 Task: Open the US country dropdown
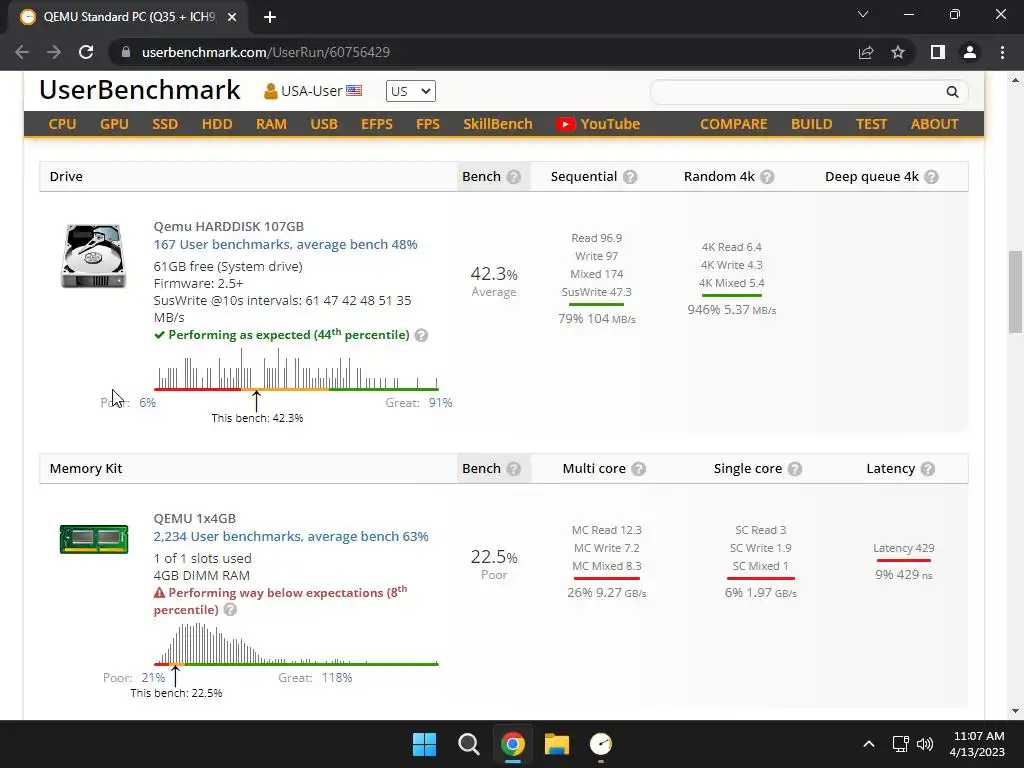tap(410, 91)
